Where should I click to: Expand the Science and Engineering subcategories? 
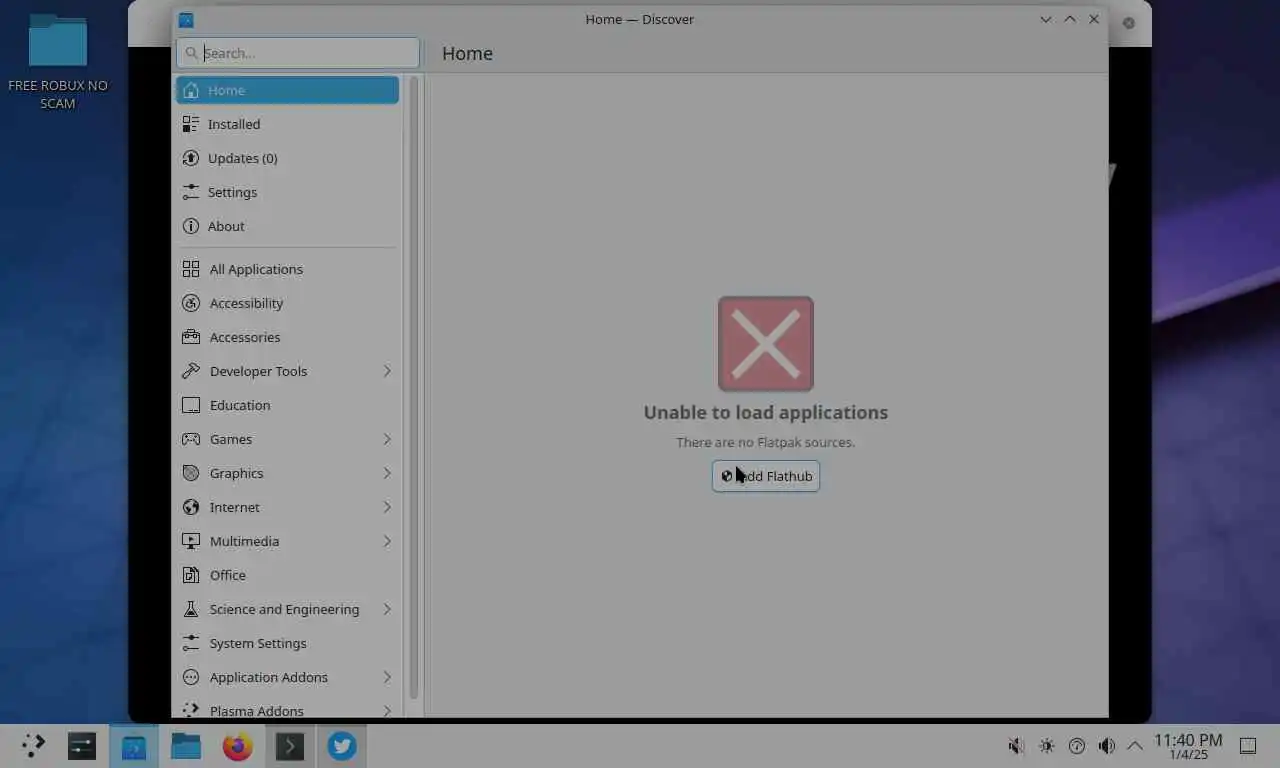click(x=387, y=609)
